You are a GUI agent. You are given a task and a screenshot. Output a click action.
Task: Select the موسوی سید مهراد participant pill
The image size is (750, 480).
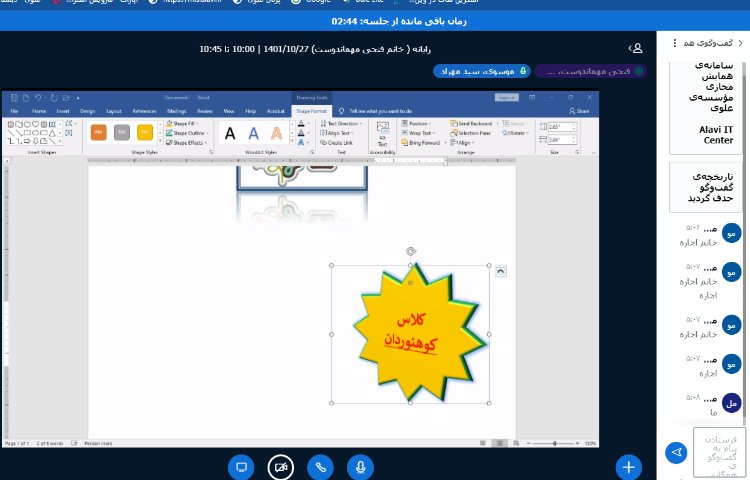tap(482, 71)
